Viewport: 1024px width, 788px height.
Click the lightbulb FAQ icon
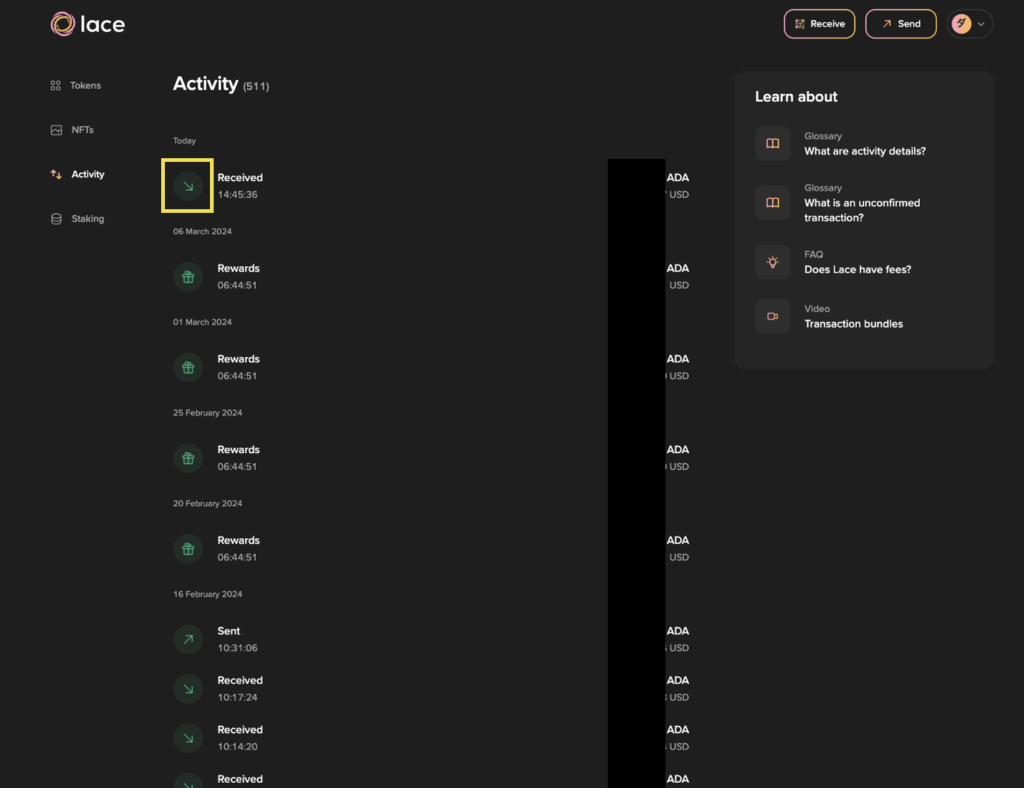772,262
